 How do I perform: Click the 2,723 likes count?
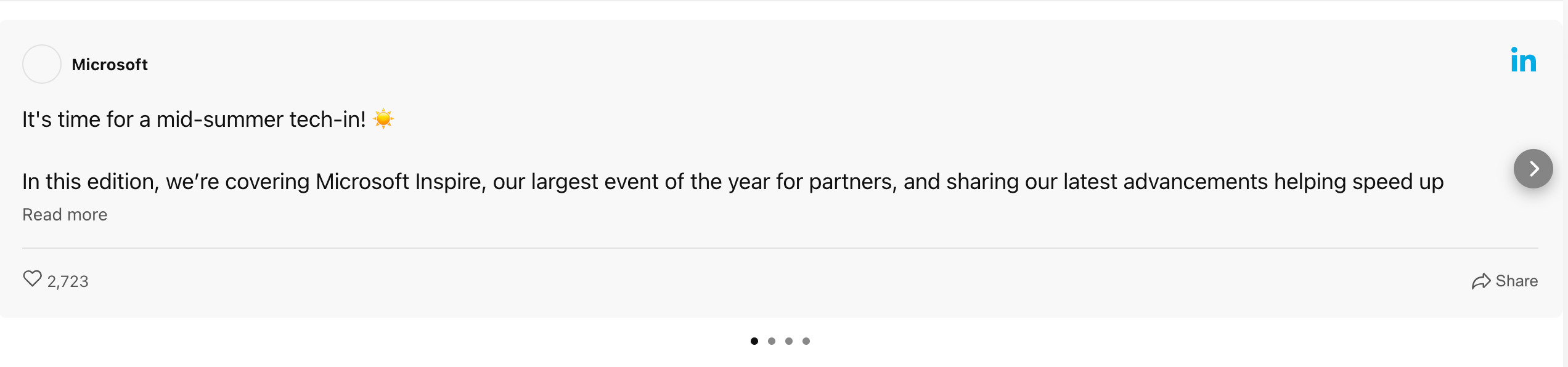[x=67, y=281]
